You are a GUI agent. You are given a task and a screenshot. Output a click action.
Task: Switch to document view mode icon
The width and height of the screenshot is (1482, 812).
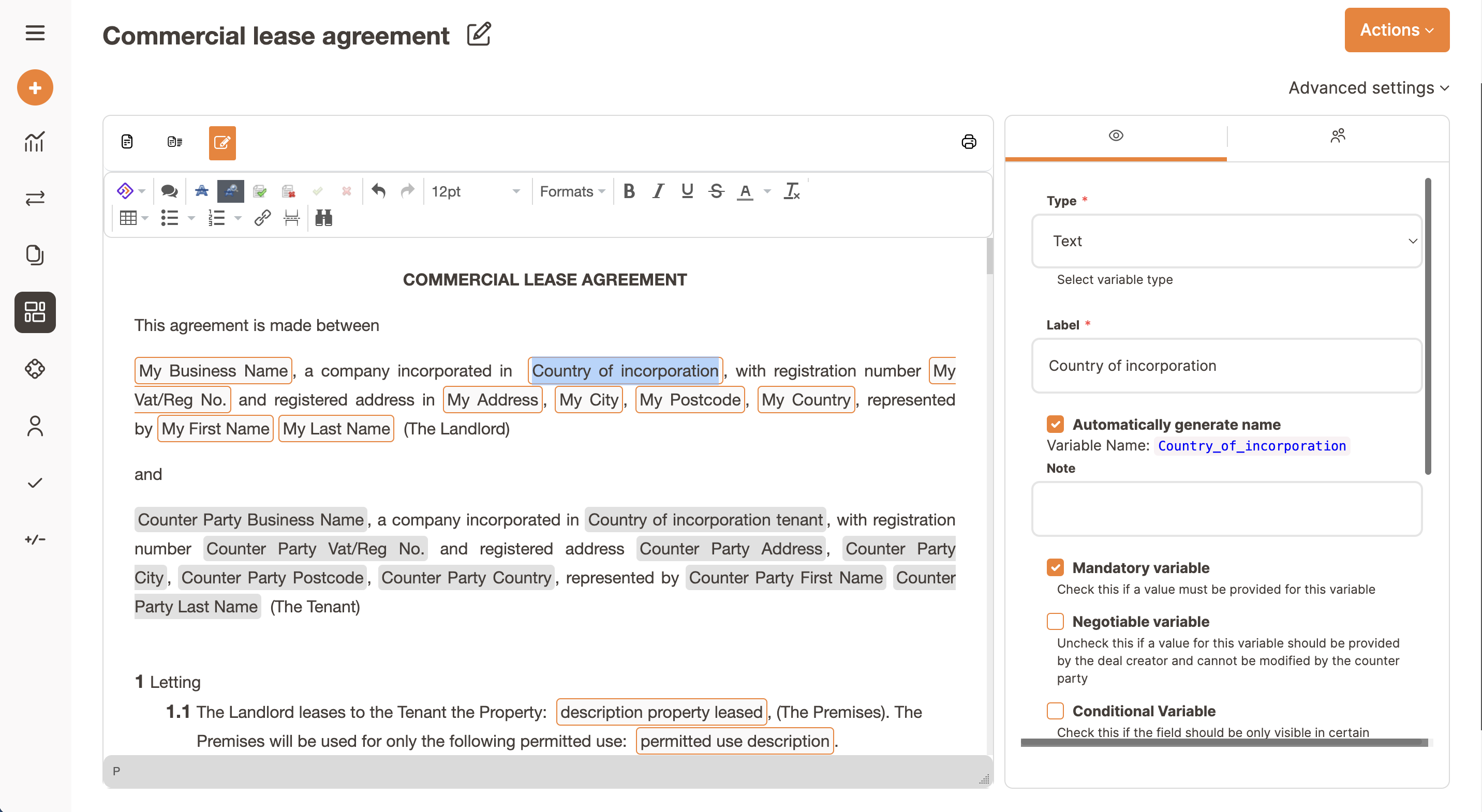pyautogui.click(x=127, y=142)
